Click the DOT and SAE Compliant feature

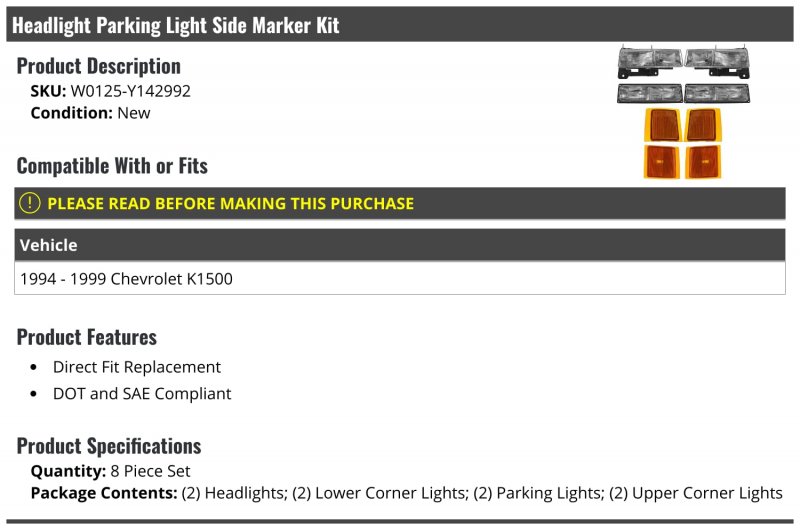tap(142, 394)
